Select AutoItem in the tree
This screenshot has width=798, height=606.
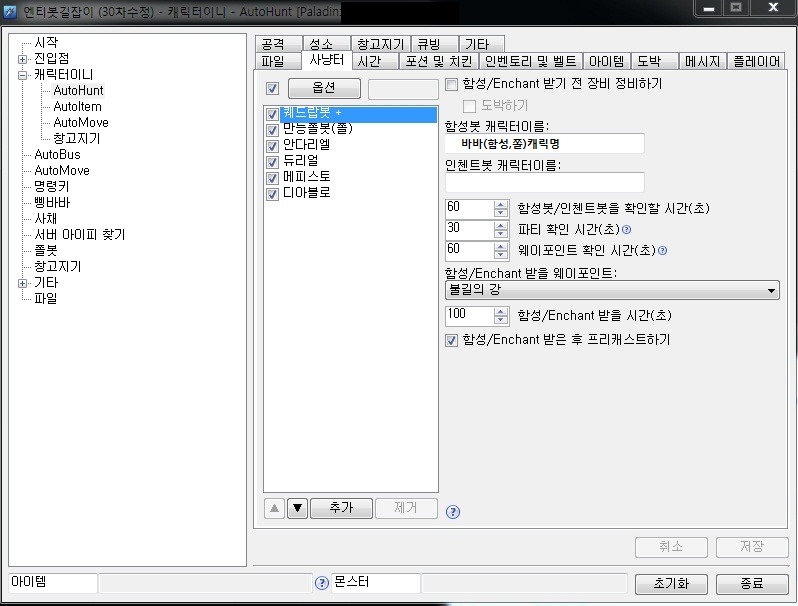click(77, 106)
